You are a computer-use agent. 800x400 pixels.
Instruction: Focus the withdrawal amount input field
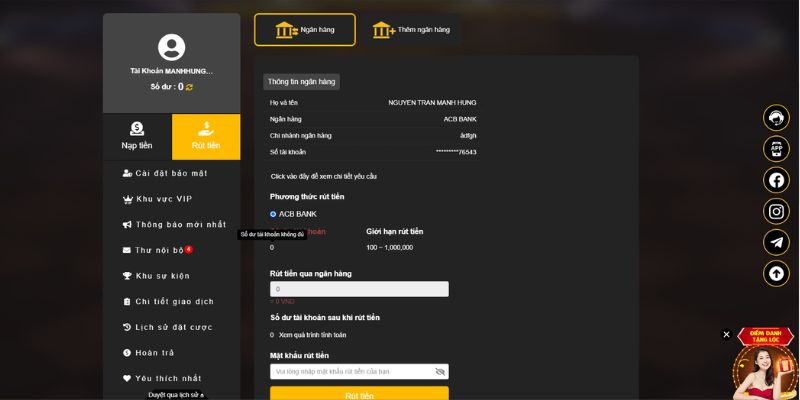(x=359, y=289)
